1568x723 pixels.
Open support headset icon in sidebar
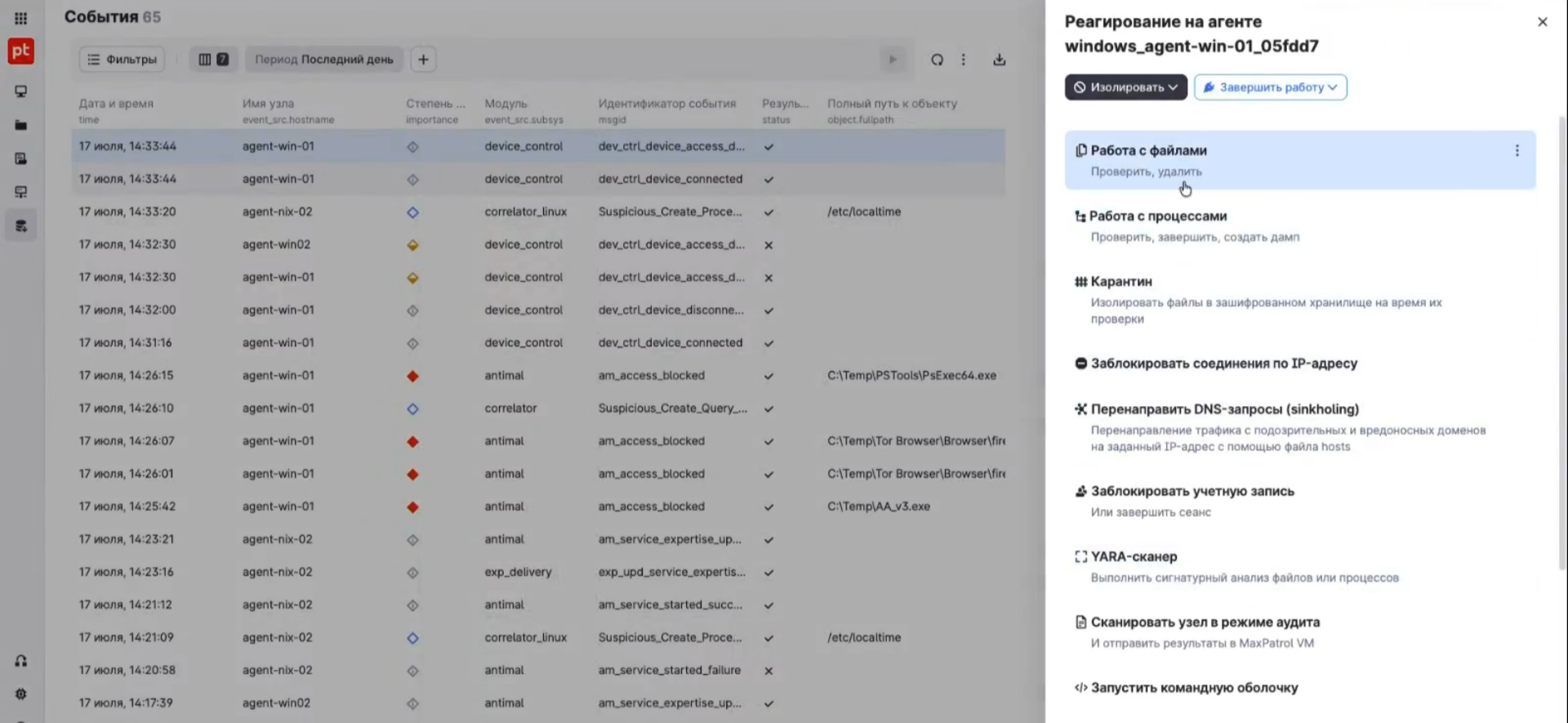(20, 661)
